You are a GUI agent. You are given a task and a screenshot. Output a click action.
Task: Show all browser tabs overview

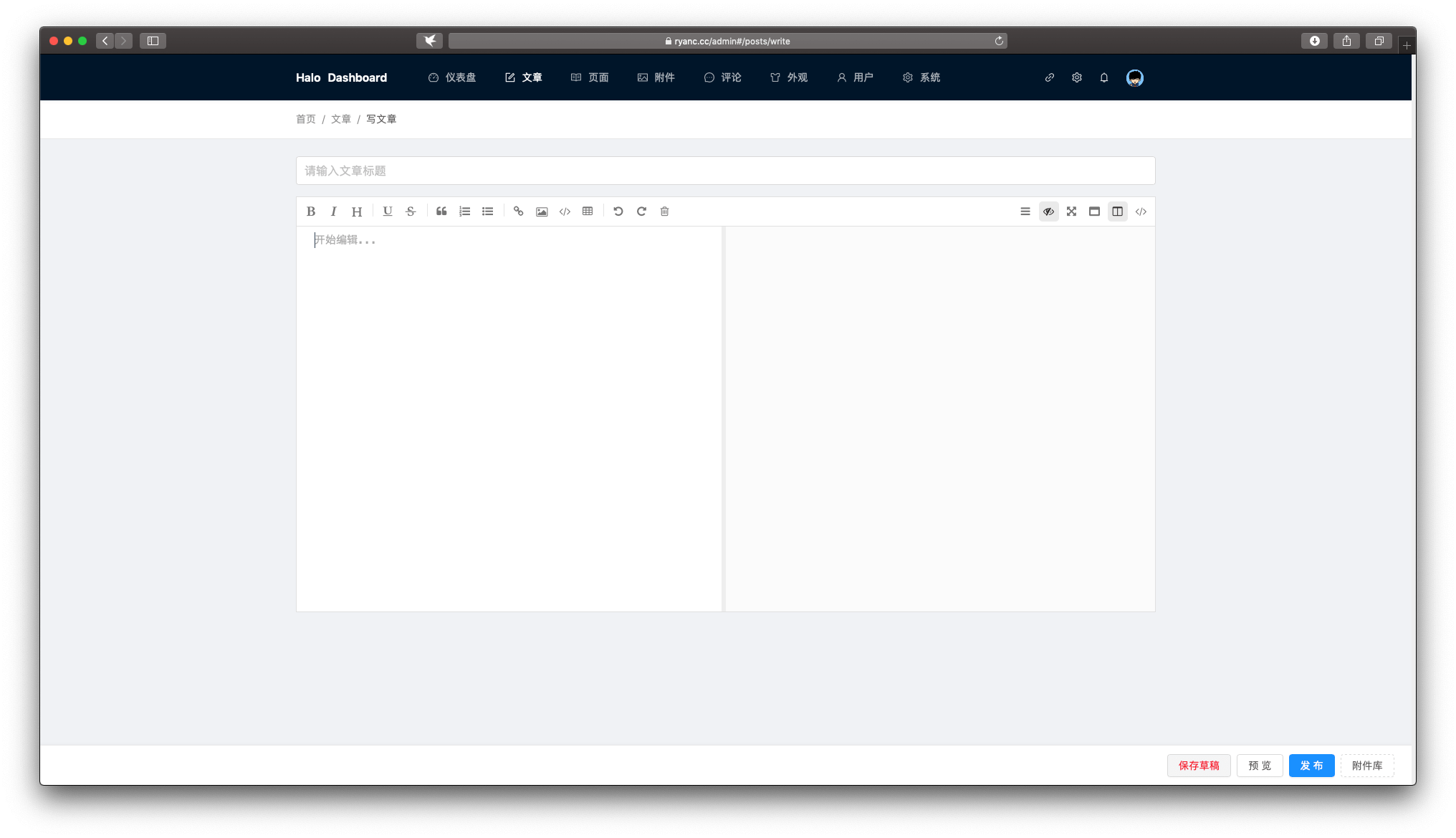pyautogui.click(x=1379, y=41)
